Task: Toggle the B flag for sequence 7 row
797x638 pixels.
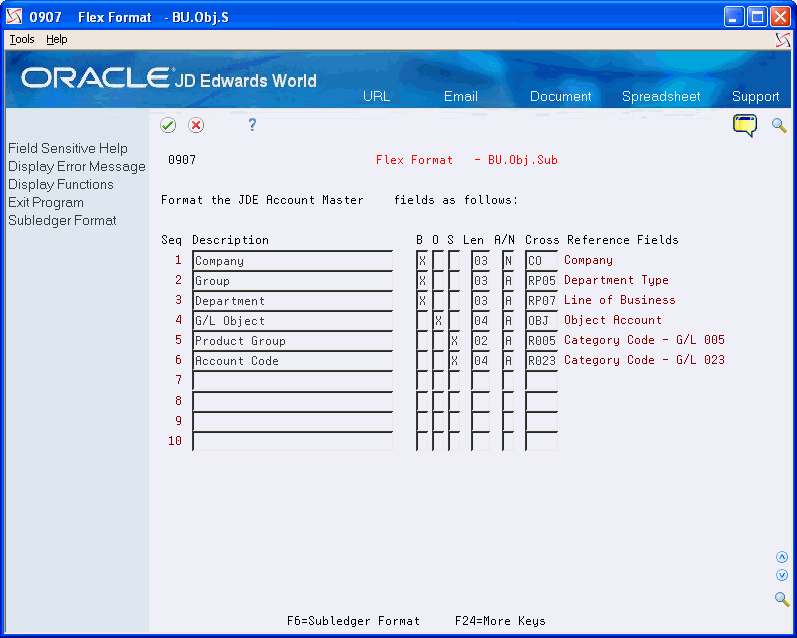Action: (422, 380)
